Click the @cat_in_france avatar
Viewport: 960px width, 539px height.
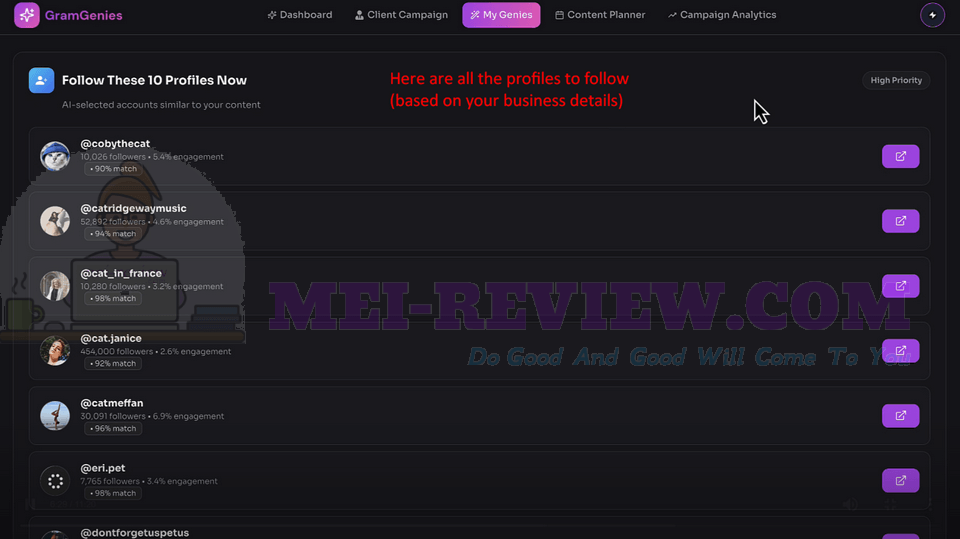coord(55,286)
